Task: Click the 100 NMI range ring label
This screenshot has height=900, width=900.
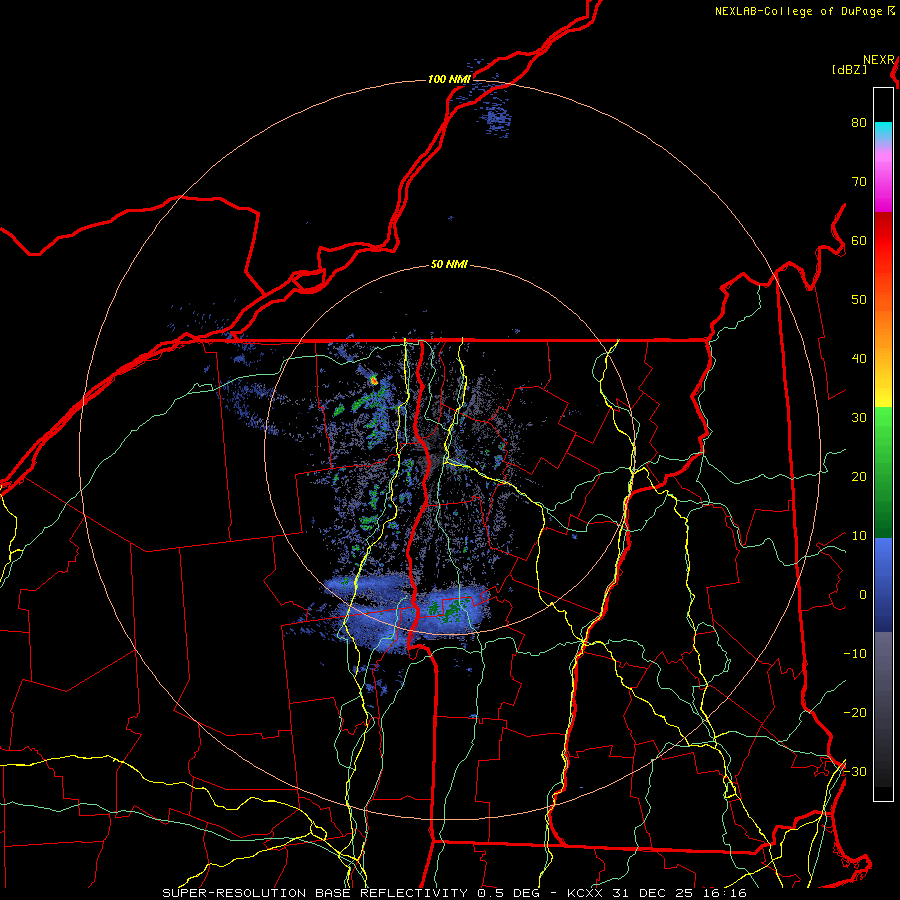Action: pos(449,79)
